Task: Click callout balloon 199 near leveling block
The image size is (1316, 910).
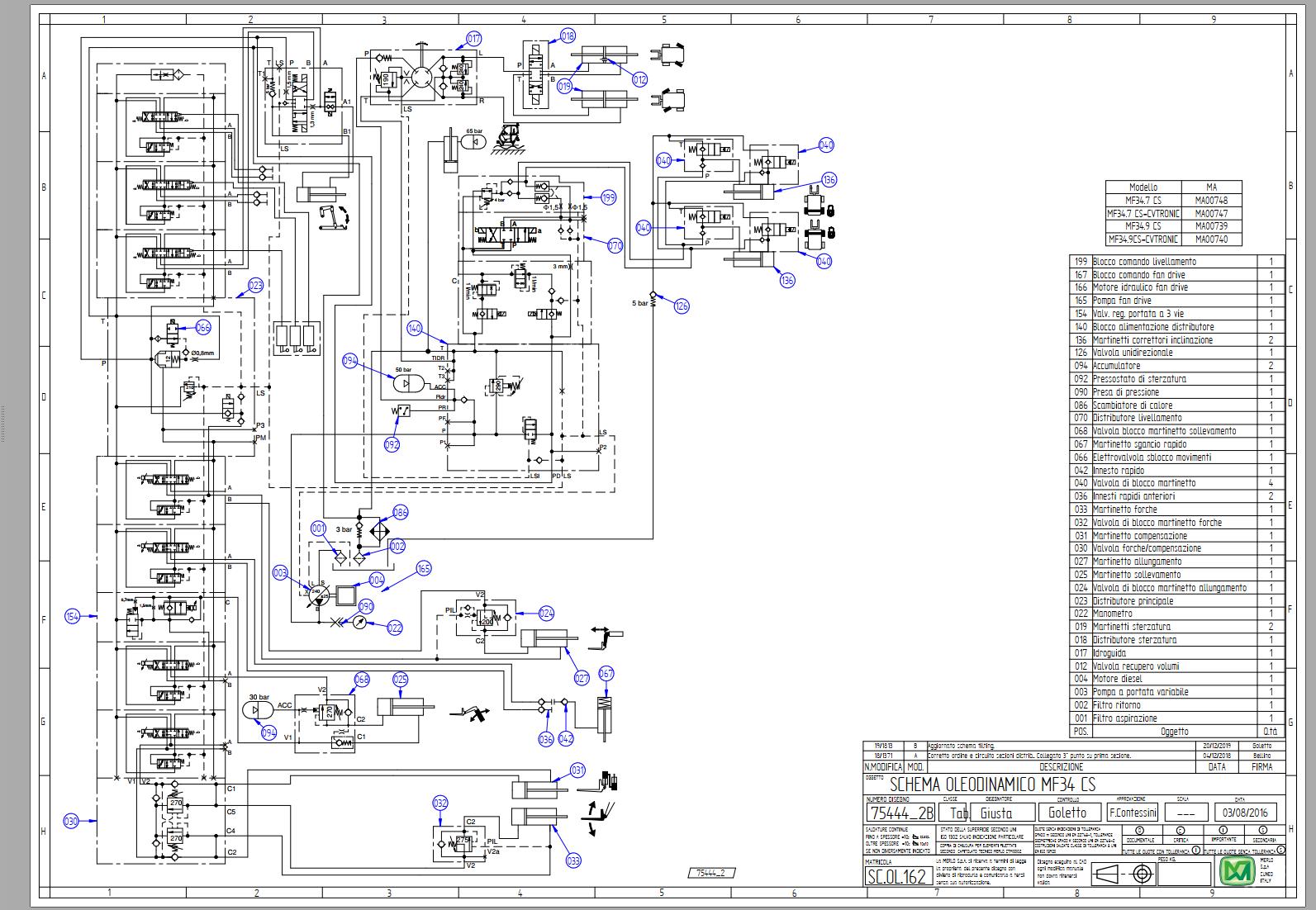Action: point(609,198)
